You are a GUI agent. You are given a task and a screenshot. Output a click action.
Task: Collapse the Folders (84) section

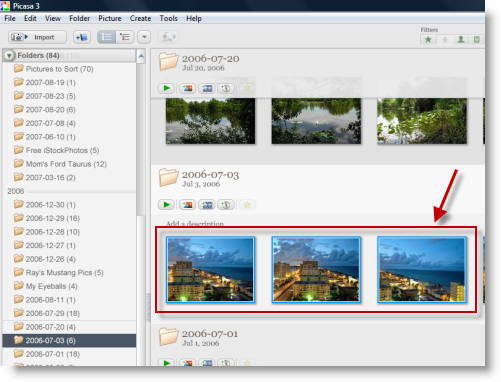(9, 55)
